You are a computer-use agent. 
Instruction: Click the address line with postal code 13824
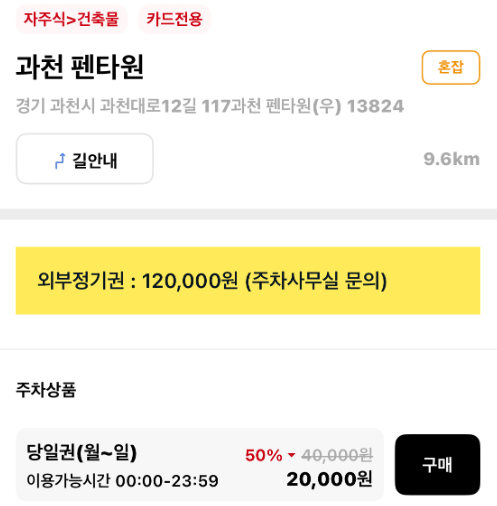pyautogui.click(x=210, y=106)
